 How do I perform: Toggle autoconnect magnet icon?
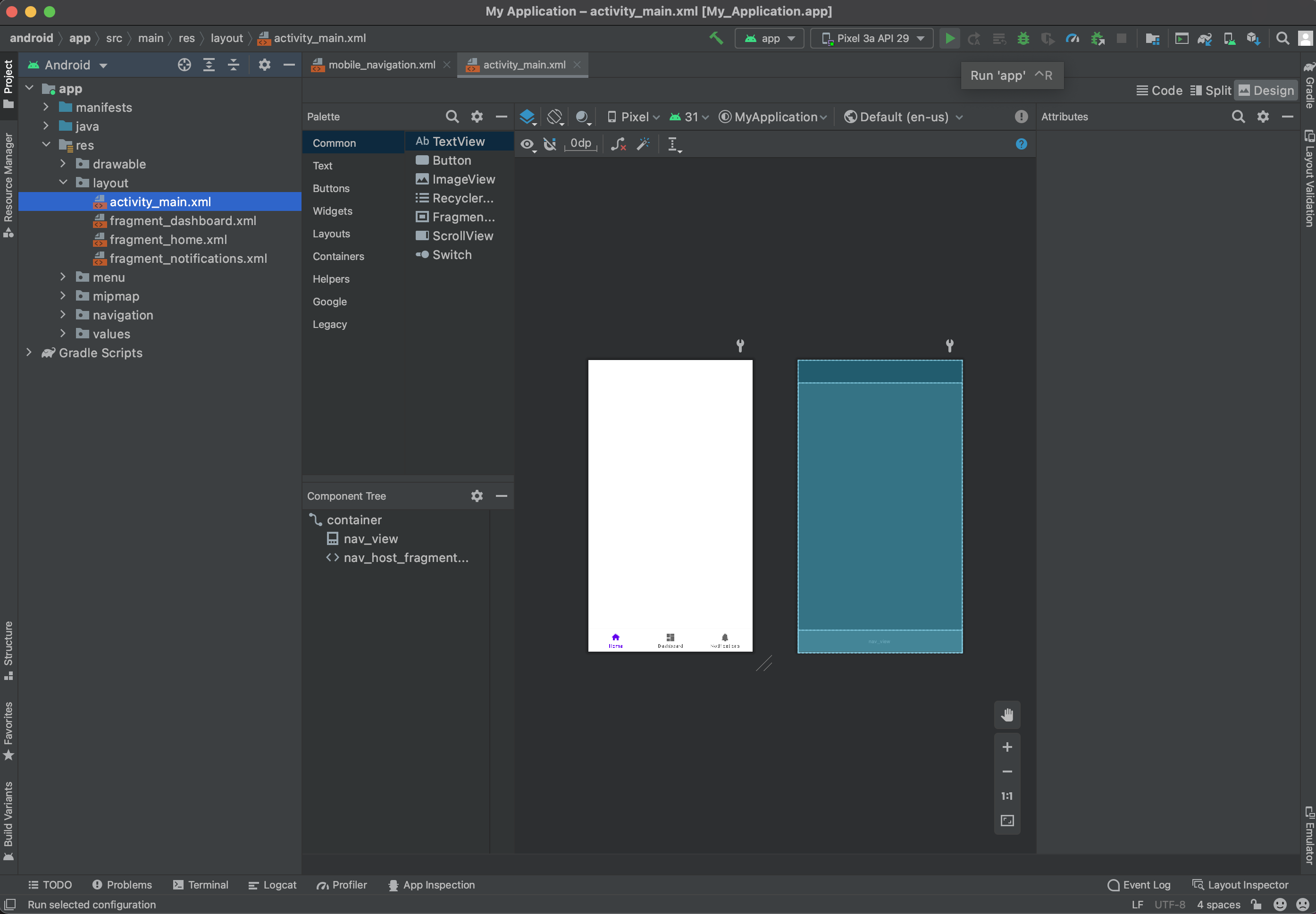tap(550, 144)
